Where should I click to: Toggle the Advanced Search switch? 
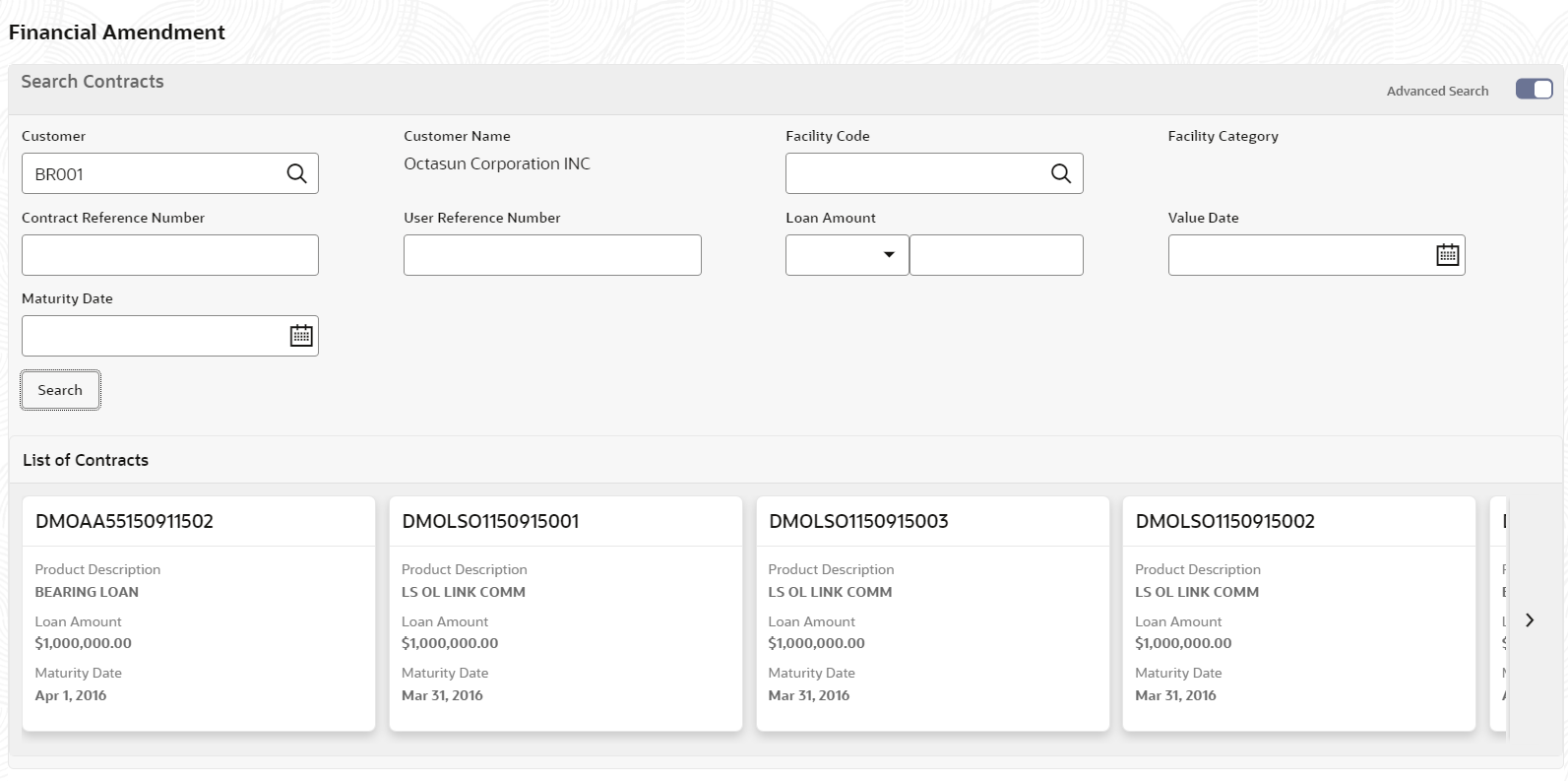[x=1534, y=90]
